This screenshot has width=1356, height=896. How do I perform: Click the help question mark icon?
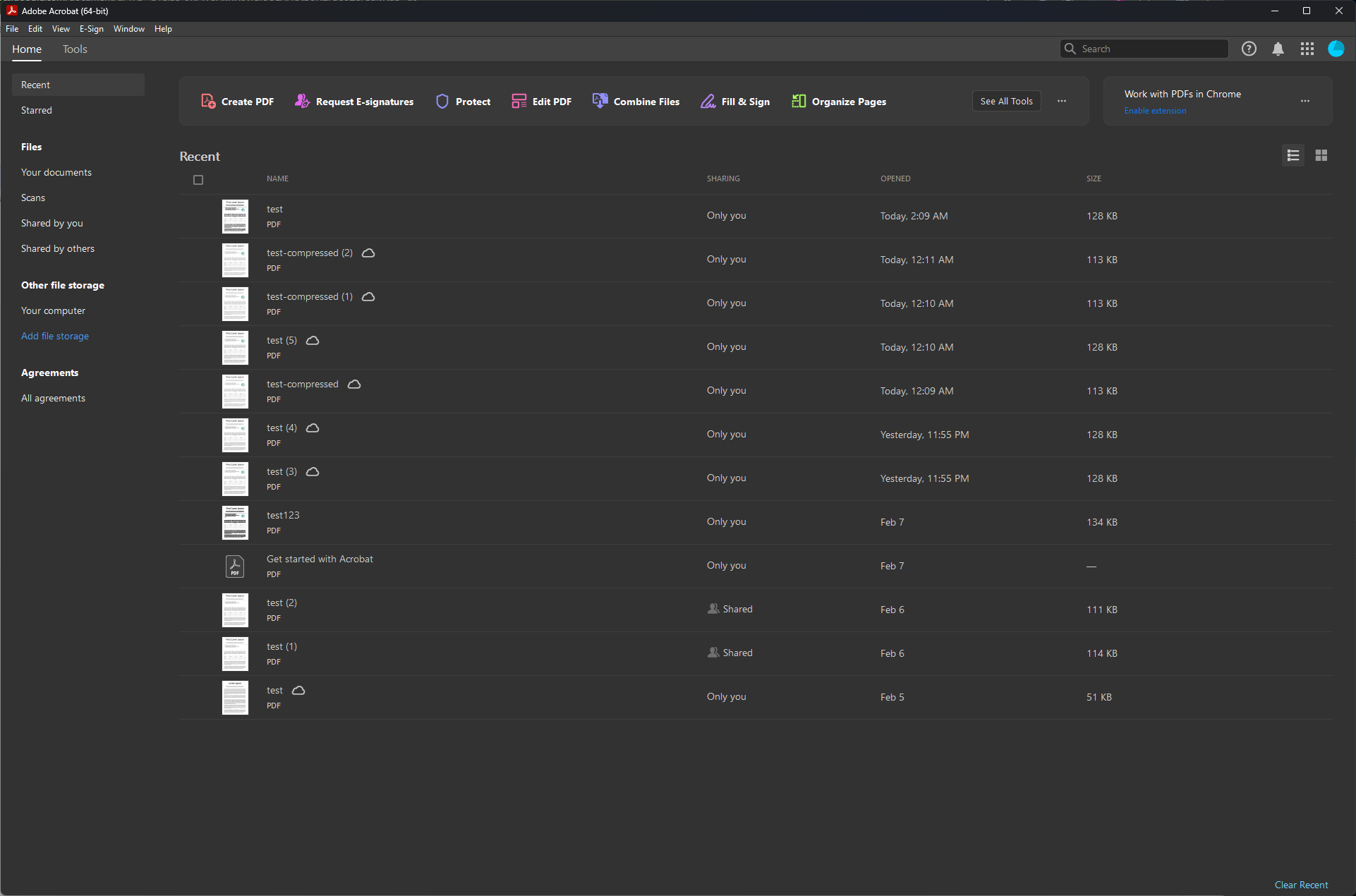1249,49
